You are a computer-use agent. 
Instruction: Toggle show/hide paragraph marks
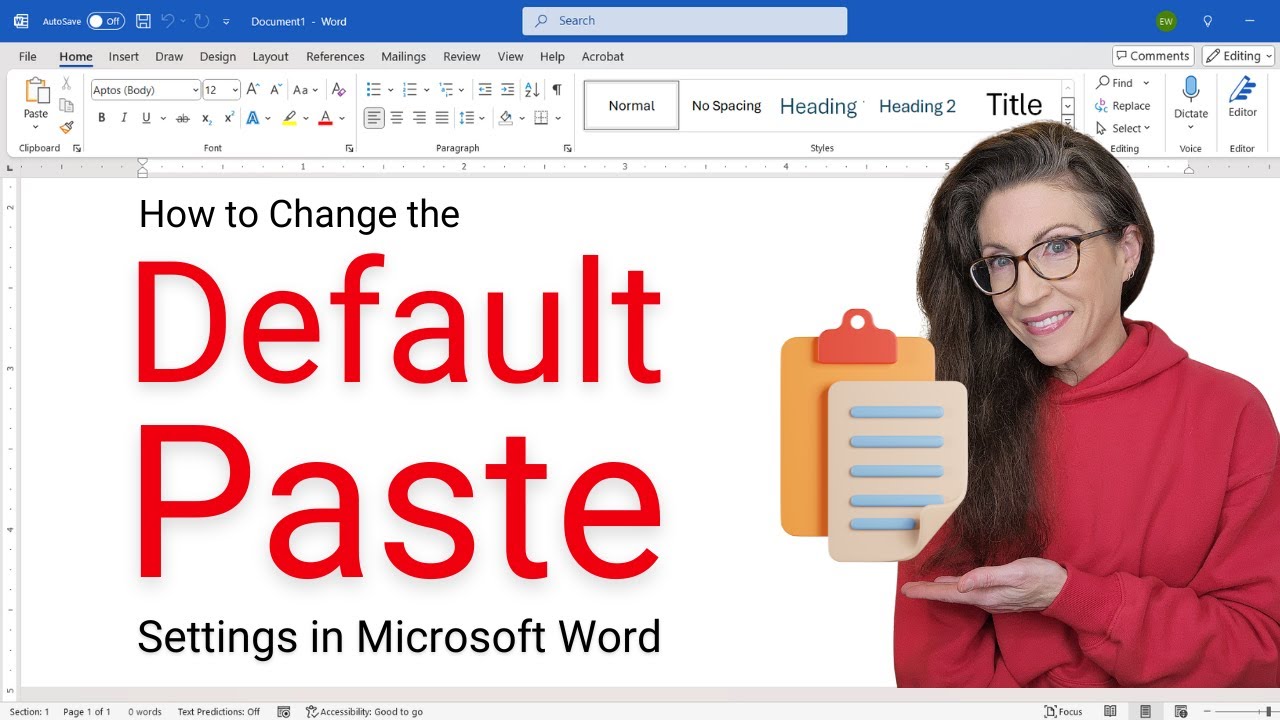point(557,90)
